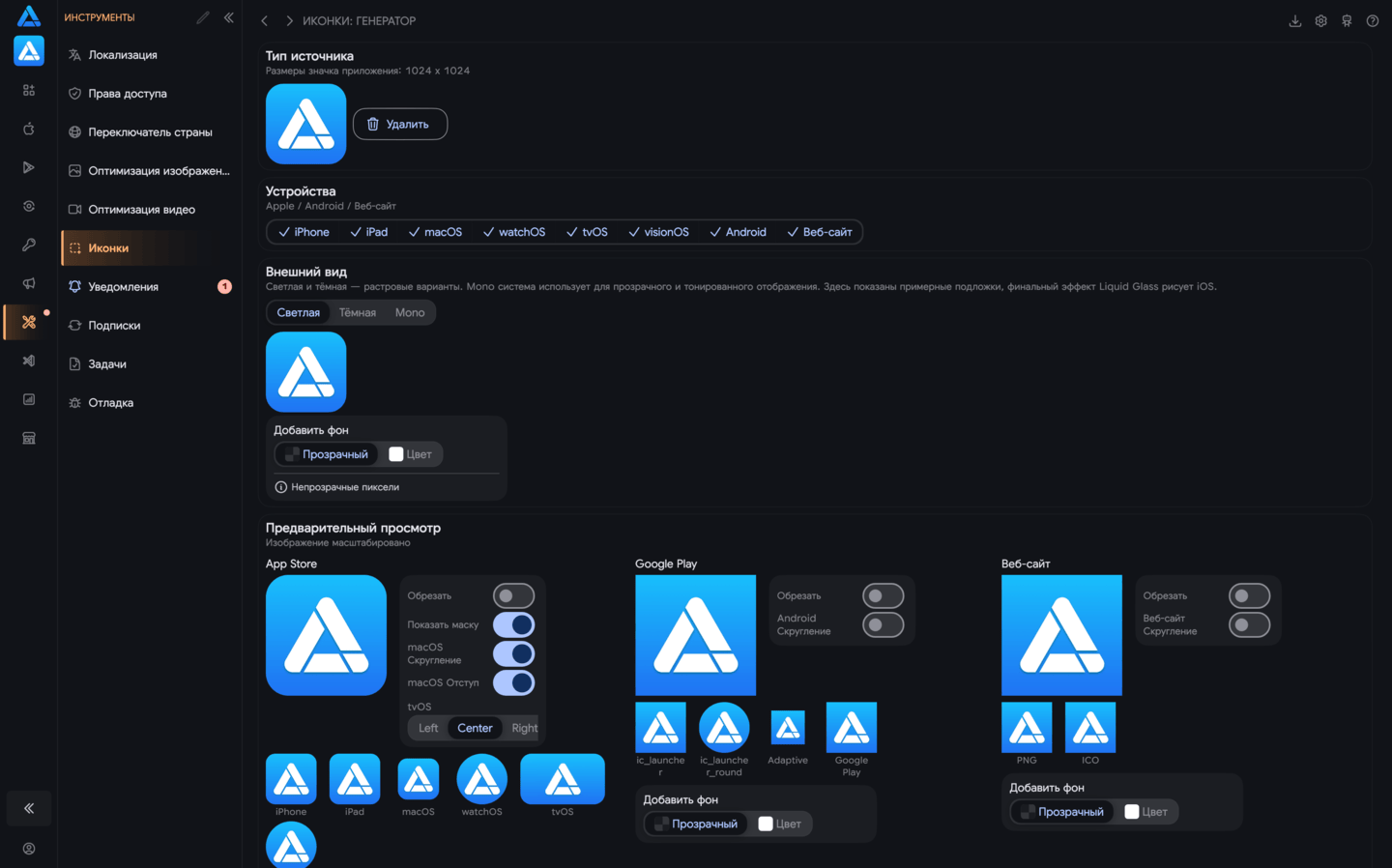Viewport: 1392px width, 868px height.
Task: Click the Google Play large icon preview
Action: point(696,635)
